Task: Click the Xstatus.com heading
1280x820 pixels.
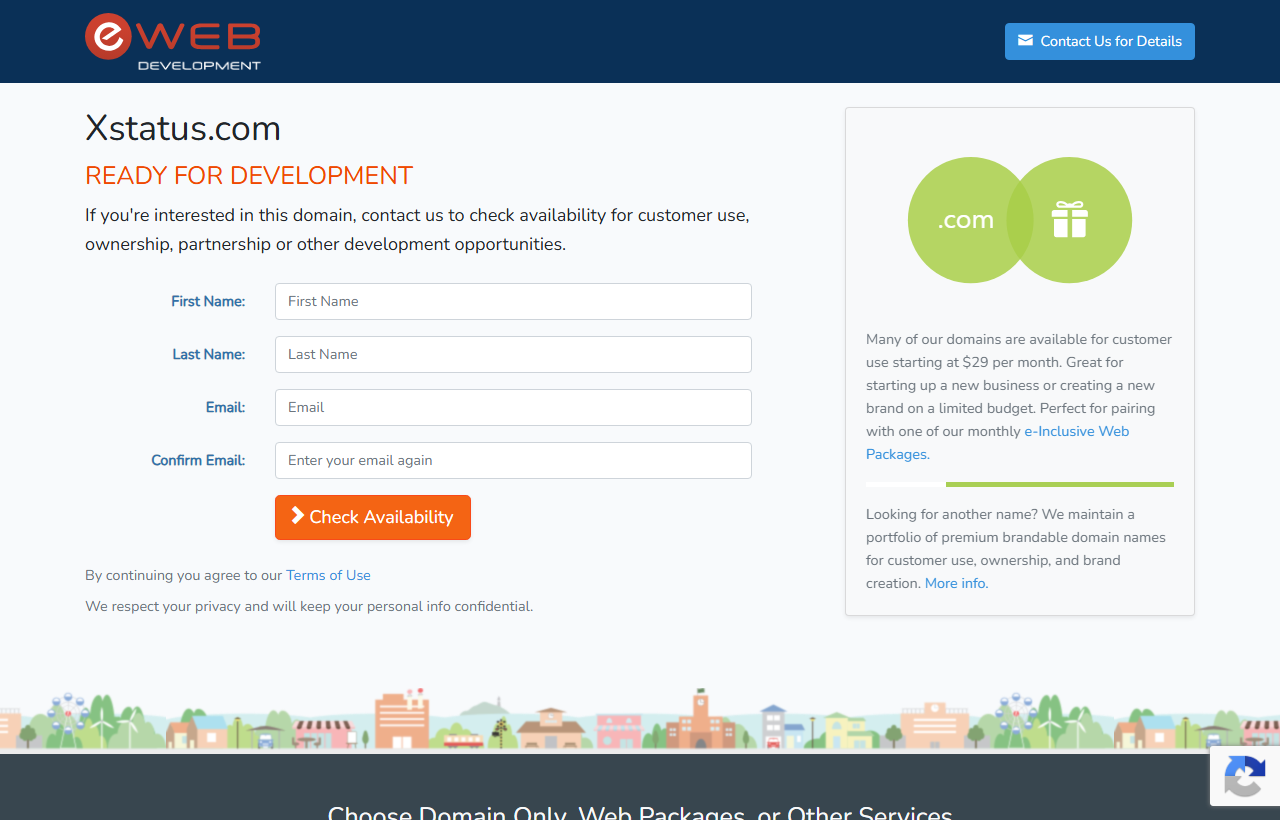Action: (183, 128)
